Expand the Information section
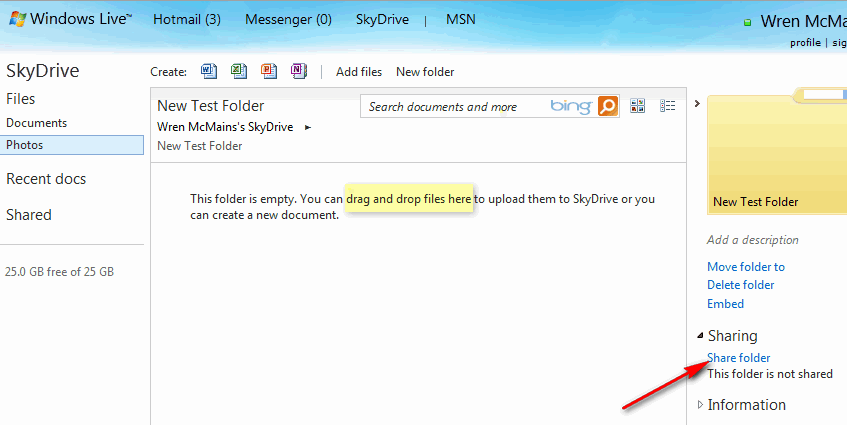 700,404
